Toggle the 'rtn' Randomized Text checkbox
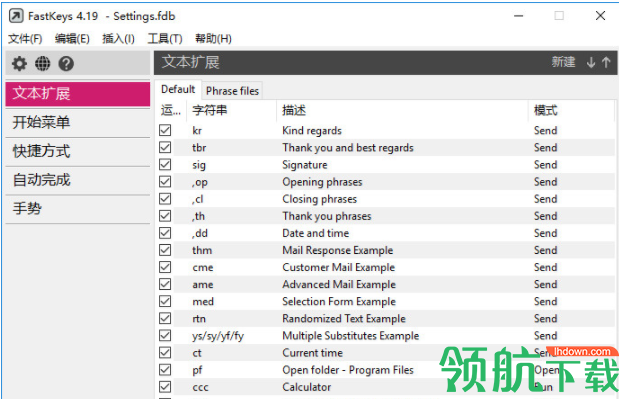619x399 pixels. pos(165,318)
